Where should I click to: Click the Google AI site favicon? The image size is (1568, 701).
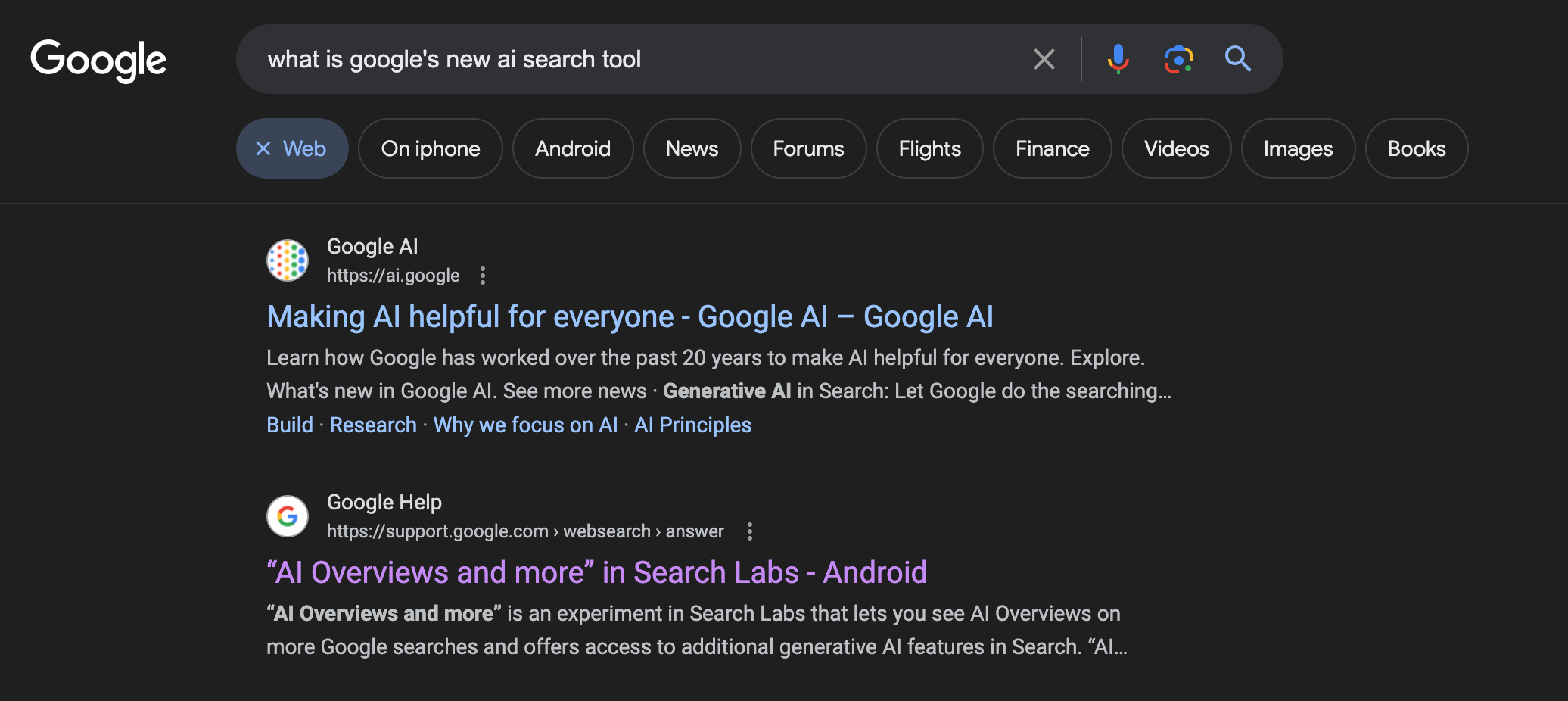[288, 260]
